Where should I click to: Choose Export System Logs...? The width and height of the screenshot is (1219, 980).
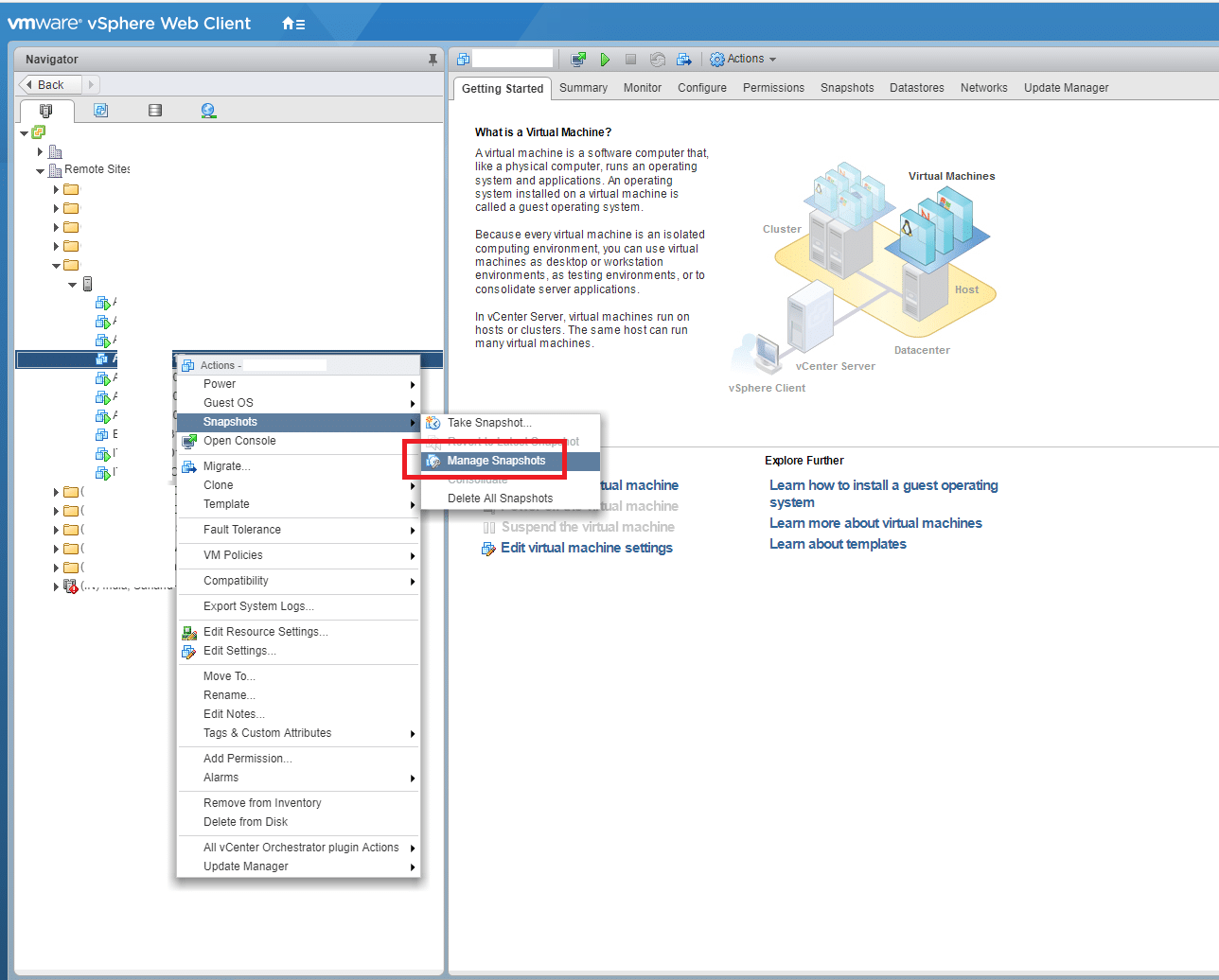point(298,606)
